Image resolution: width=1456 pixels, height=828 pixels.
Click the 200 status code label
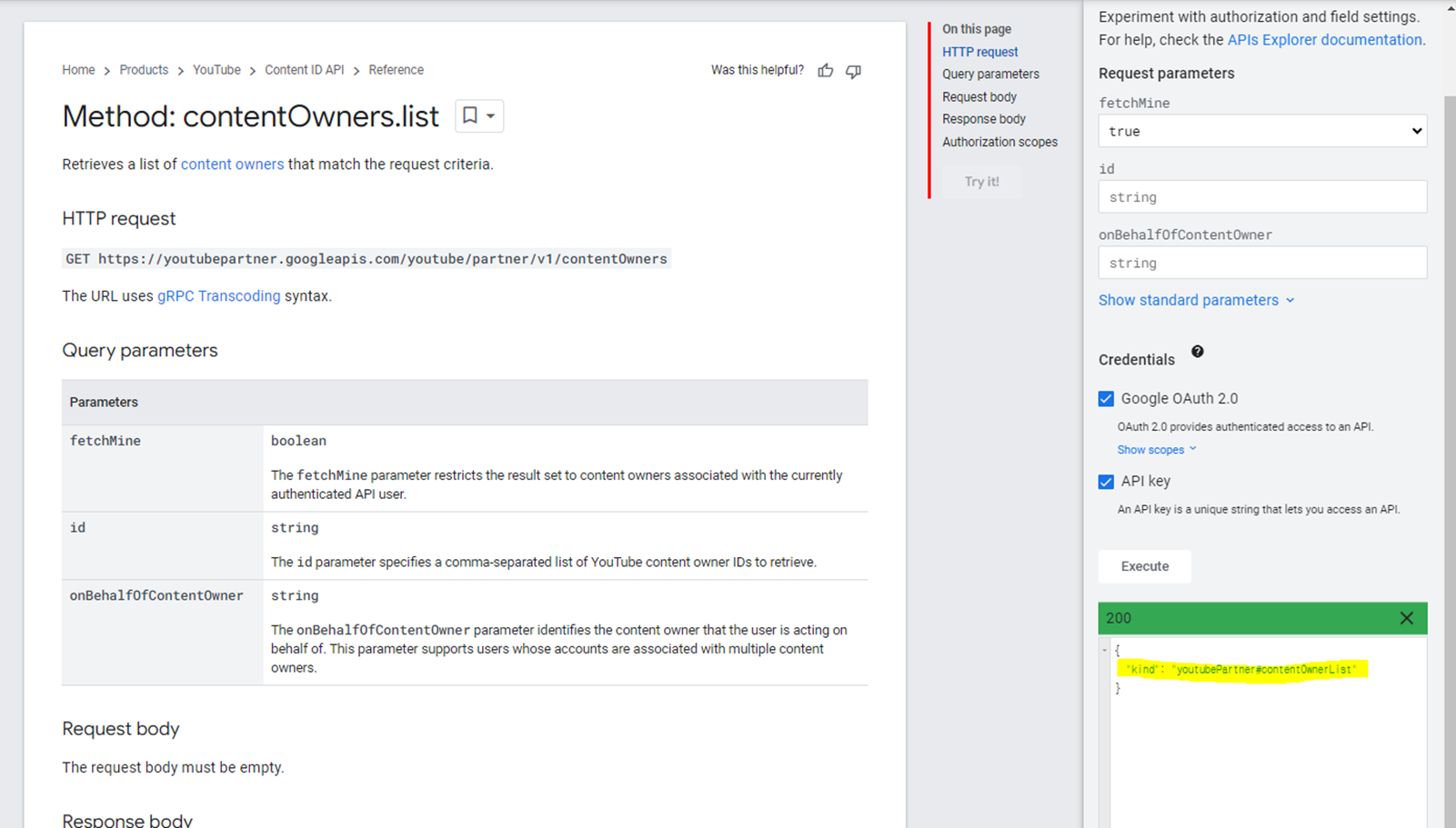(x=1119, y=618)
